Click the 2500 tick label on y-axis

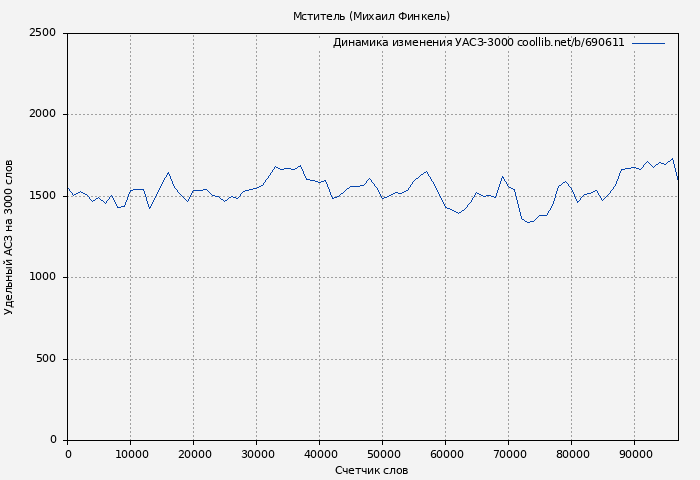pos(42,33)
